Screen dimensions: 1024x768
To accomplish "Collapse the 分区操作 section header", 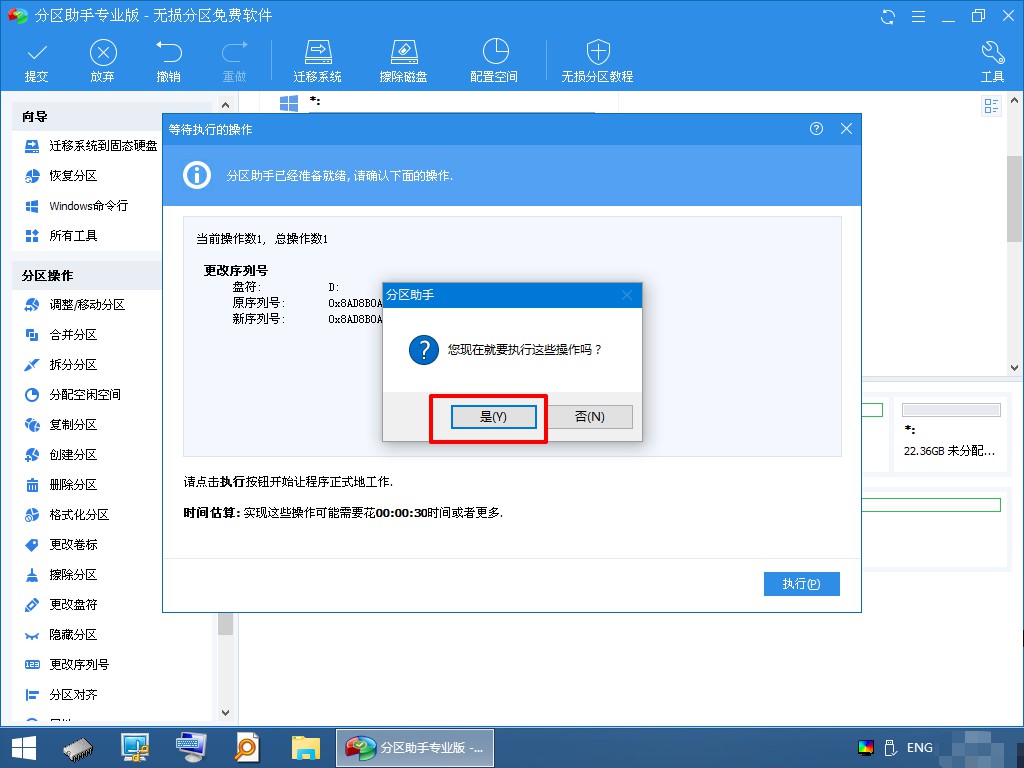I will [x=87, y=276].
